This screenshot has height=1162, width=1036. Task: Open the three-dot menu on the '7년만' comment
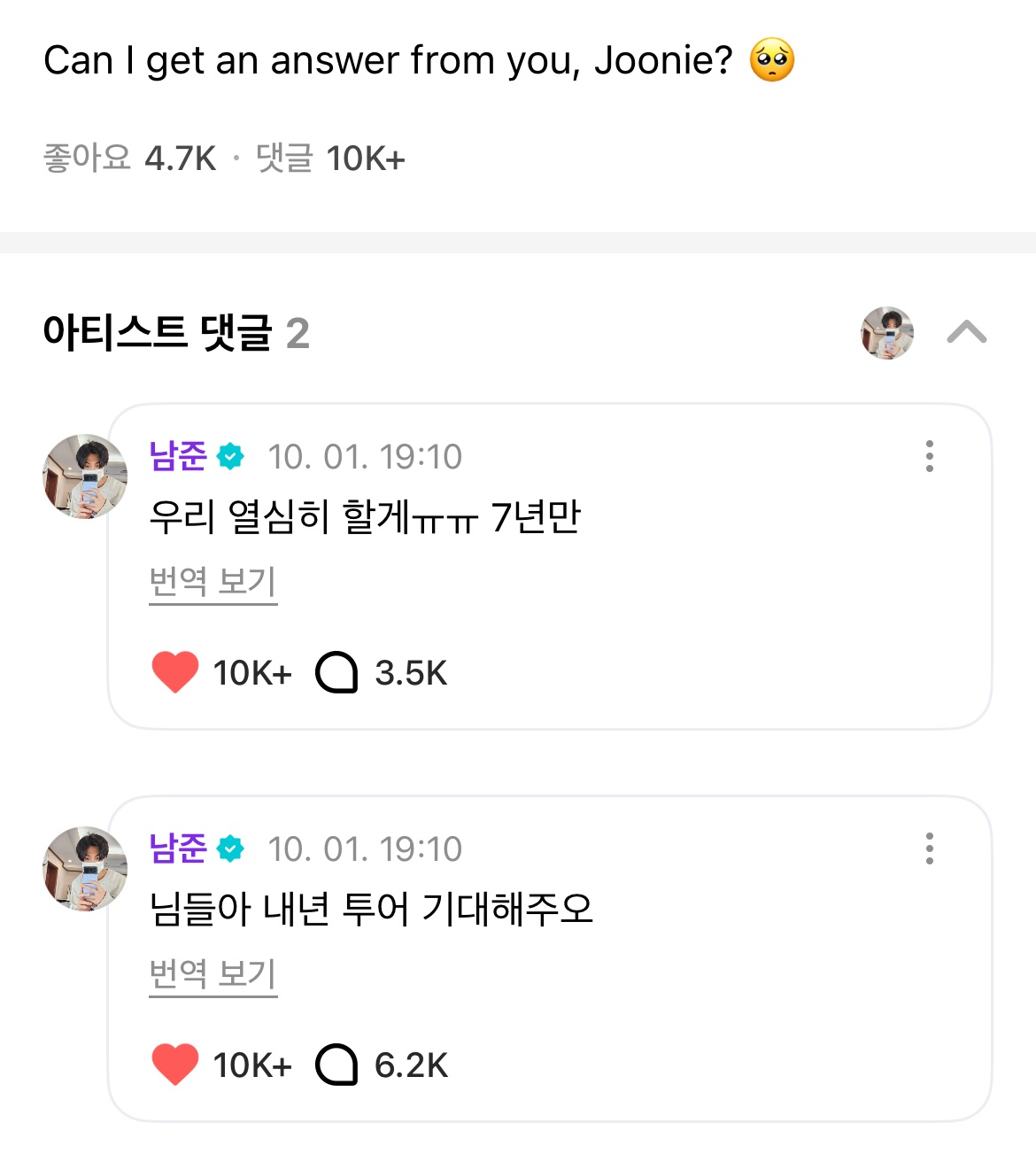pos(929,456)
